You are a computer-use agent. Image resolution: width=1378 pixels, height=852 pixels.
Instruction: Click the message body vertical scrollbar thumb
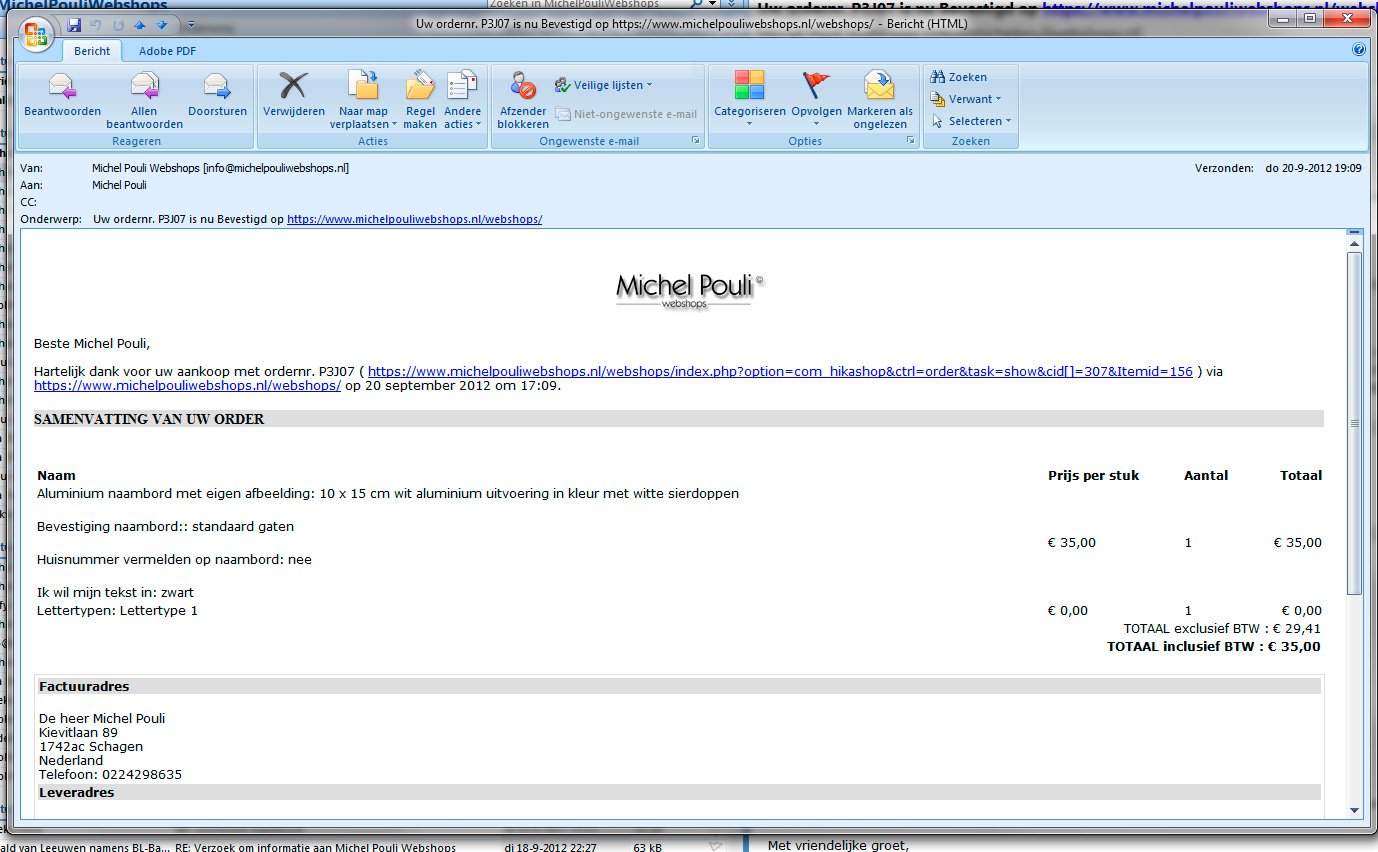[x=1354, y=423]
